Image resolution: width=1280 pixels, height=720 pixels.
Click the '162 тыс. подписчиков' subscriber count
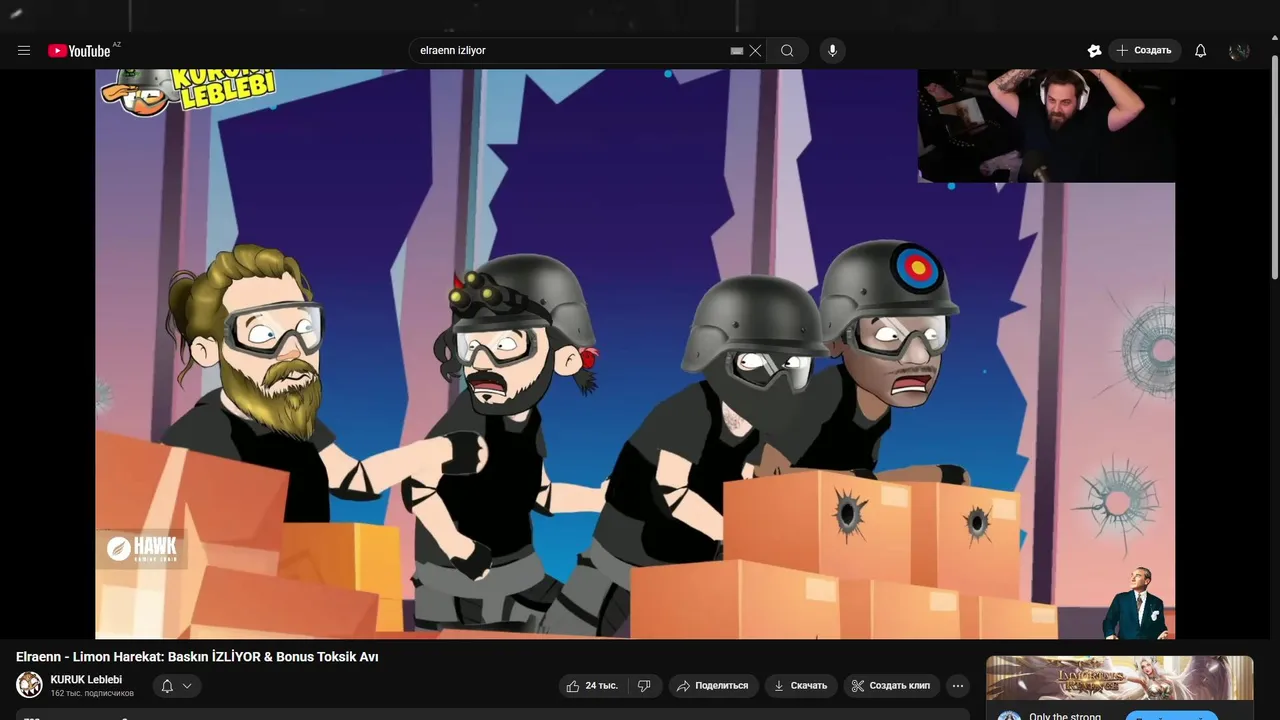(x=92, y=693)
